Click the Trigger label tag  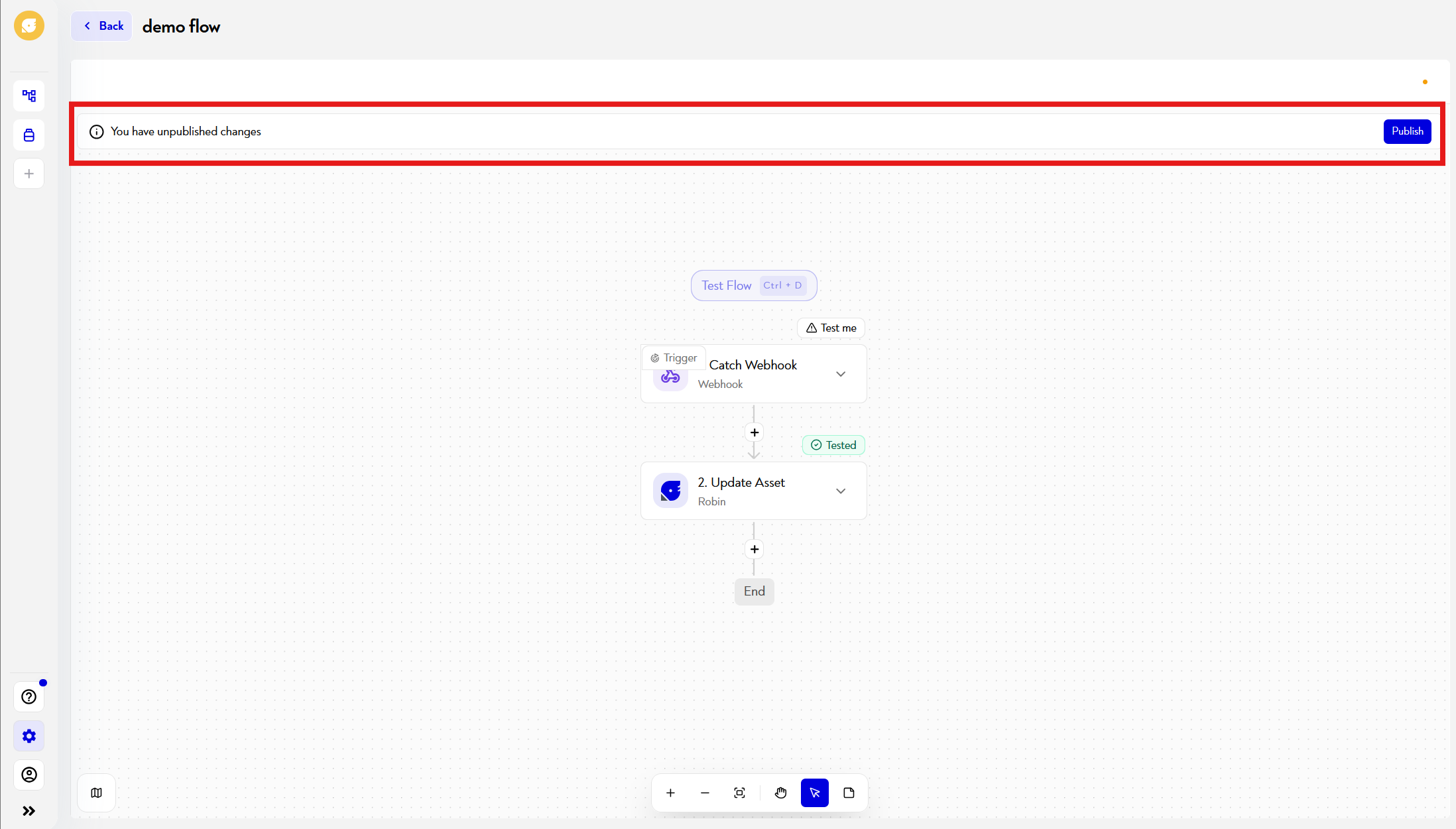pos(674,358)
